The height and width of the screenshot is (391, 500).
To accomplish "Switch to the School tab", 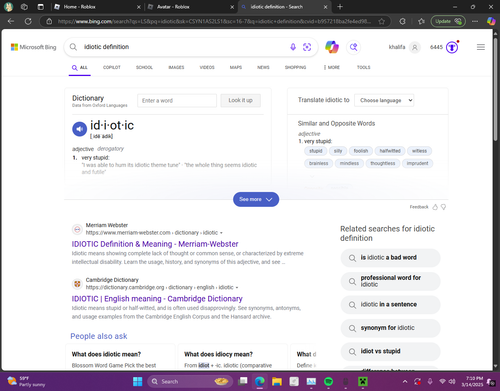I will tap(144, 67).
